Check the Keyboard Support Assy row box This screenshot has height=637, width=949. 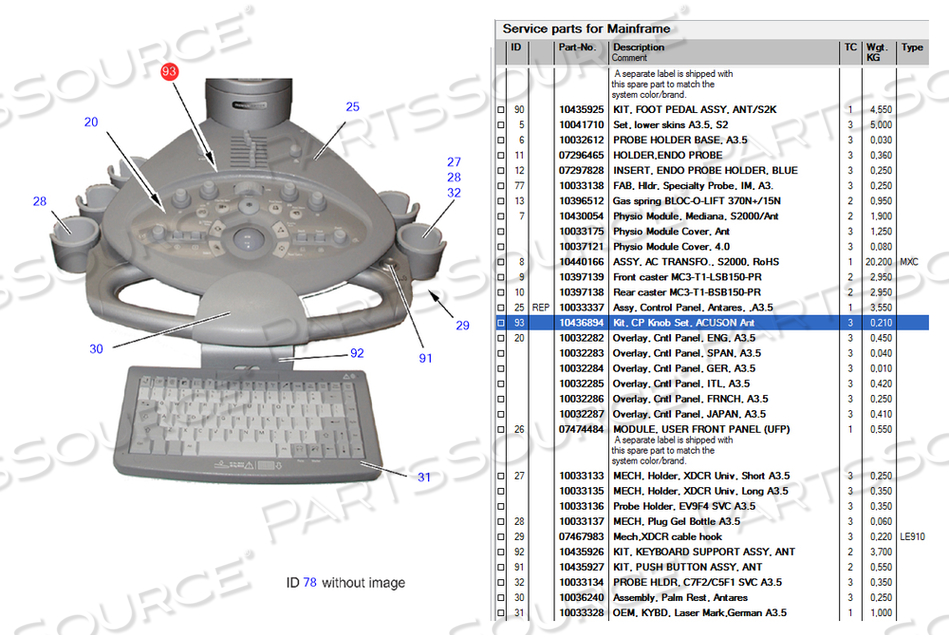point(502,551)
